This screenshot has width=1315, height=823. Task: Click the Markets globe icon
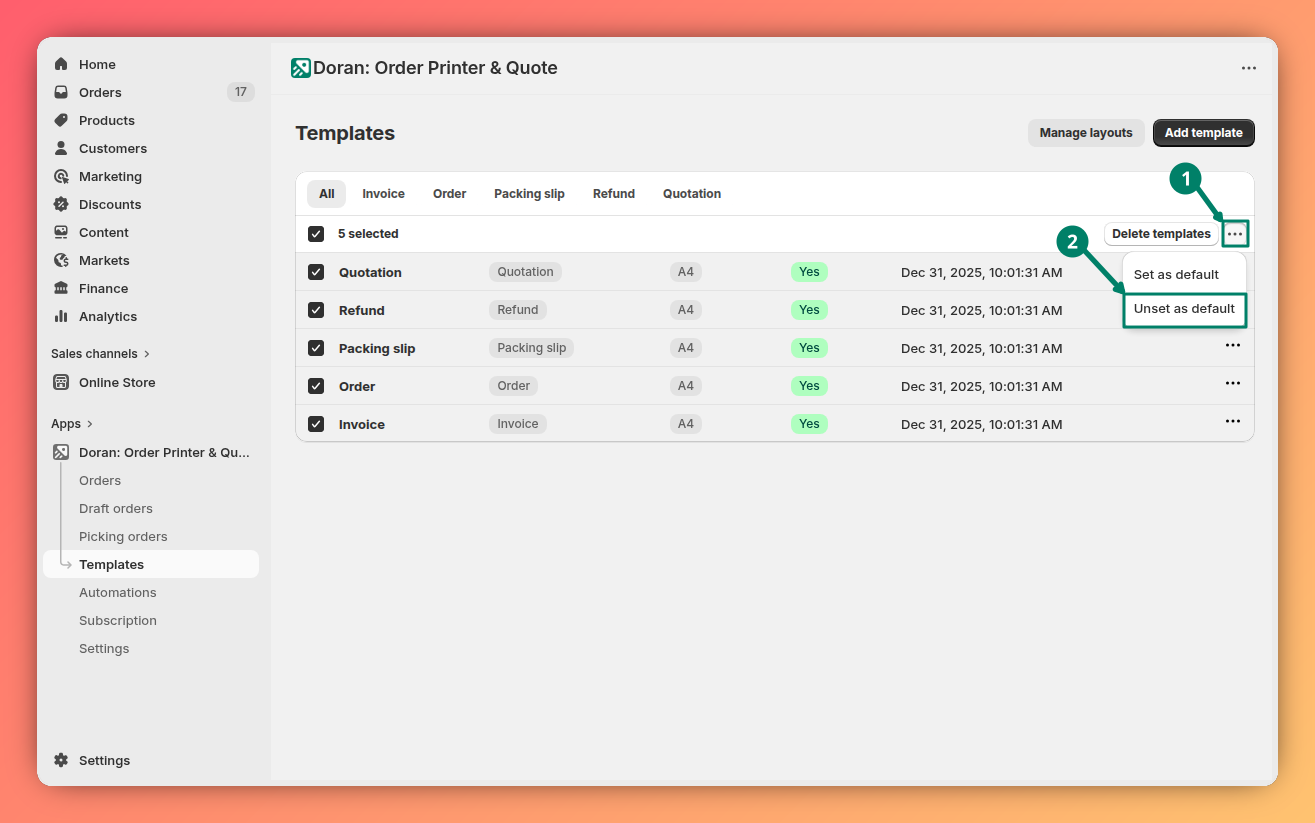click(x=61, y=260)
